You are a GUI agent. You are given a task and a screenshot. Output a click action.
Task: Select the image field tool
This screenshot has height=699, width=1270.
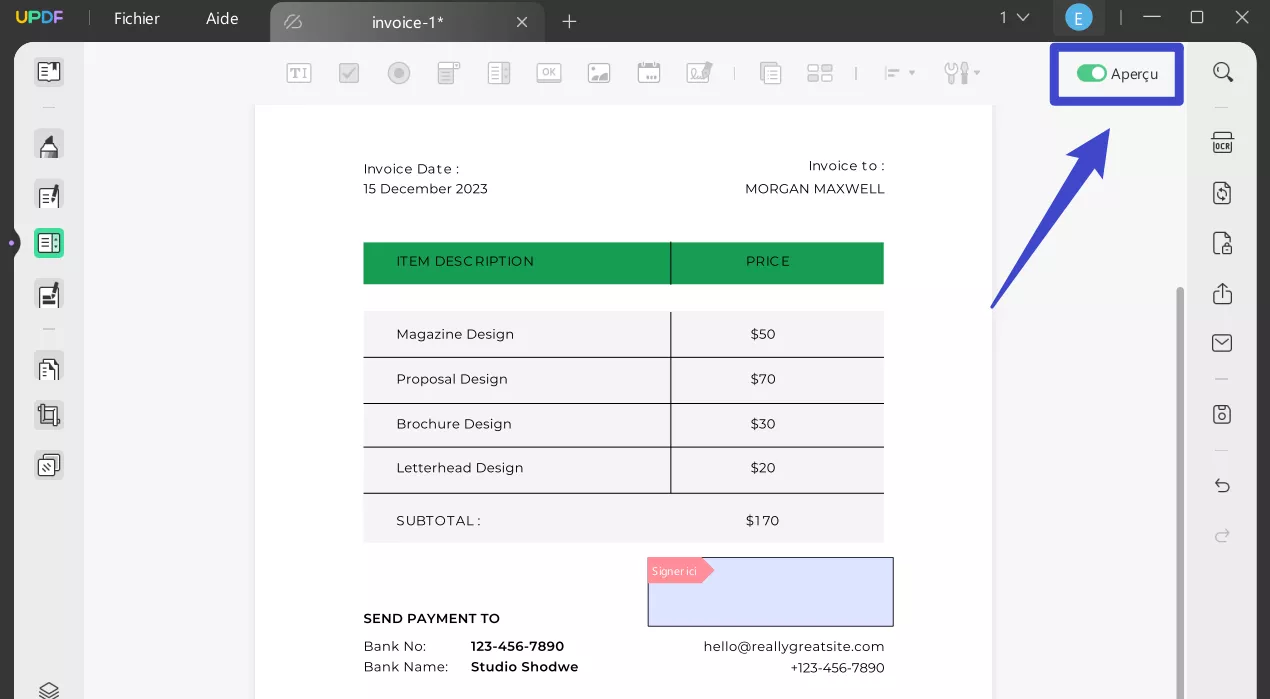[x=598, y=72]
